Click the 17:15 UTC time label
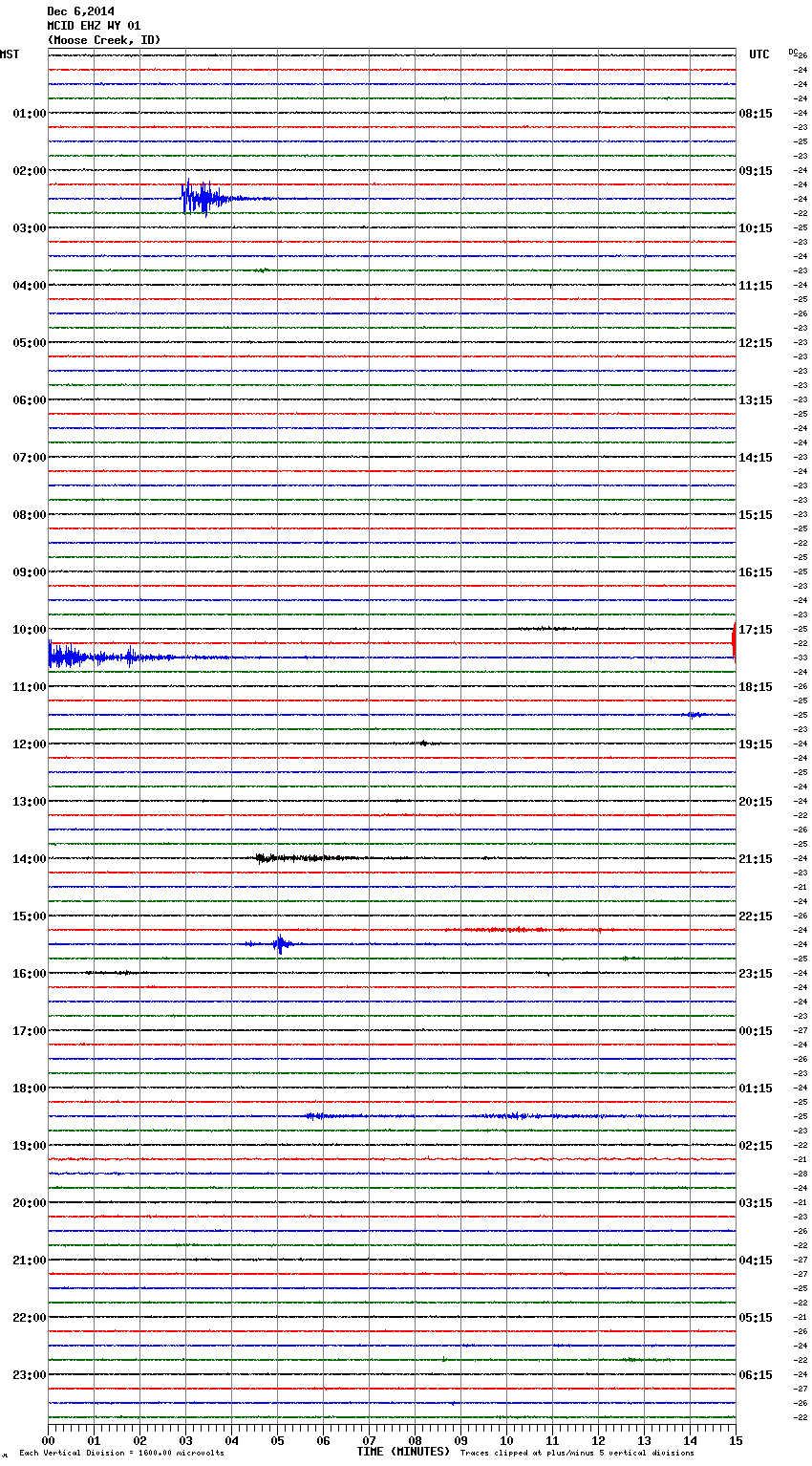Viewport: 812px width, 1466px height. 756,630
